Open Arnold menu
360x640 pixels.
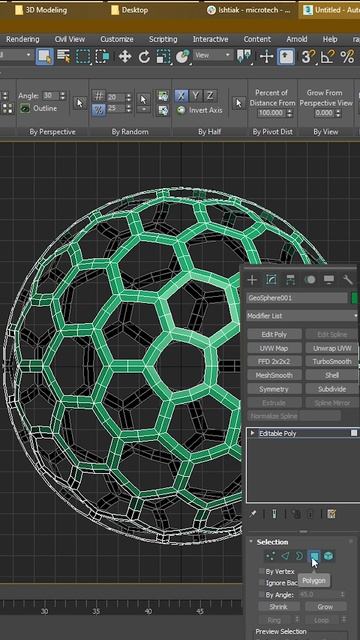[297, 39]
